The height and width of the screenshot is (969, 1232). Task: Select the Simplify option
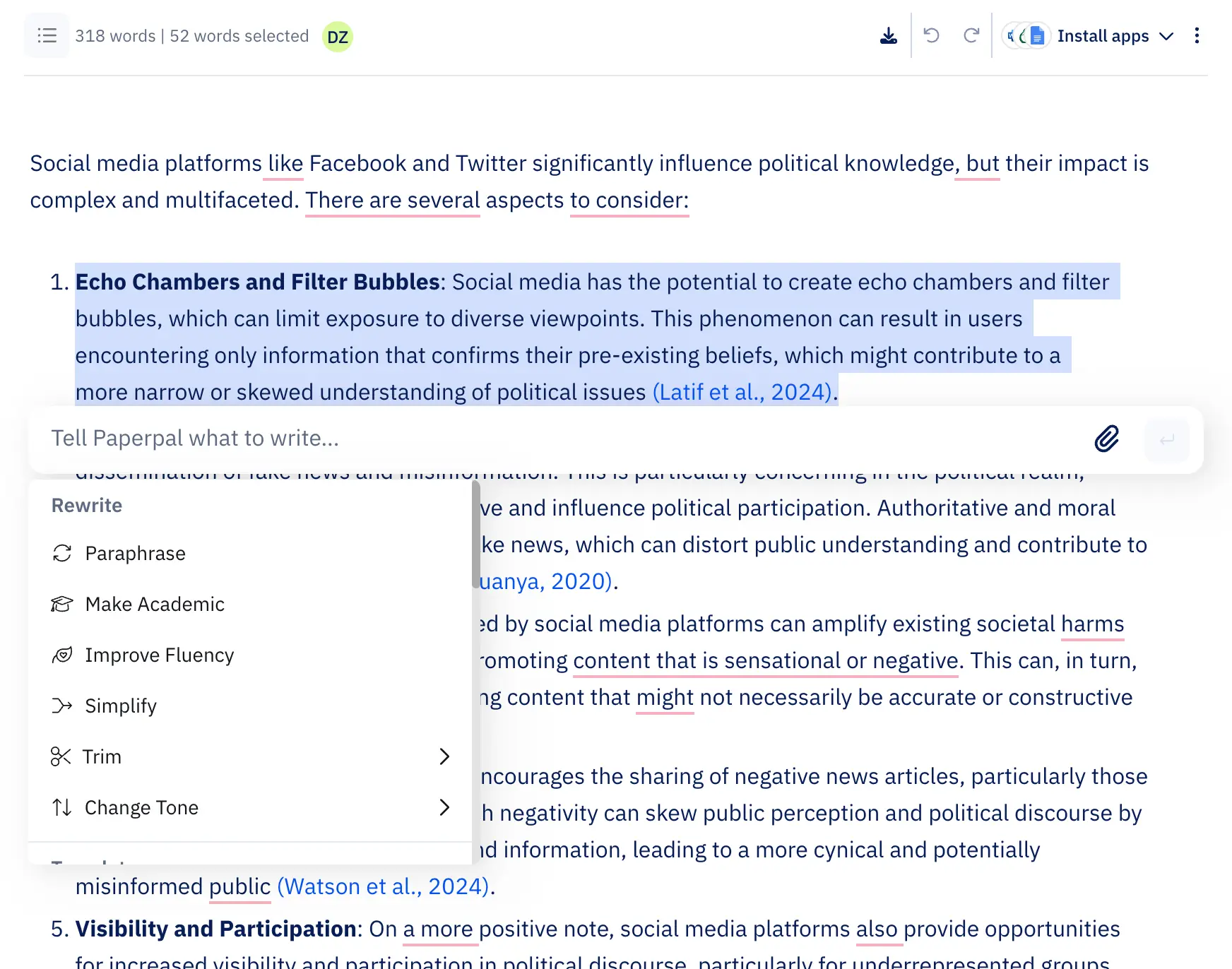250,706
